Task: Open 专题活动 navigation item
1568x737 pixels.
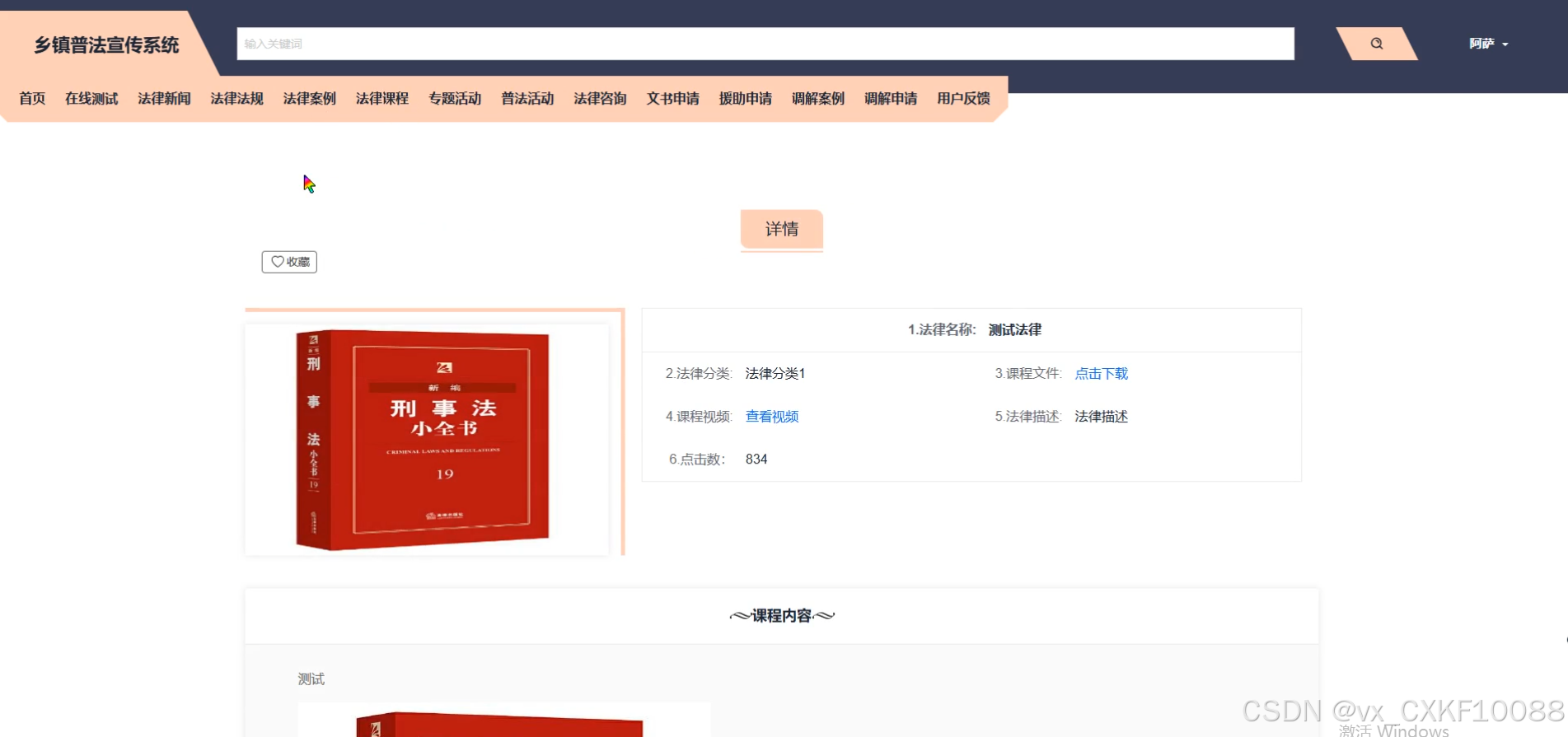Action: click(455, 99)
